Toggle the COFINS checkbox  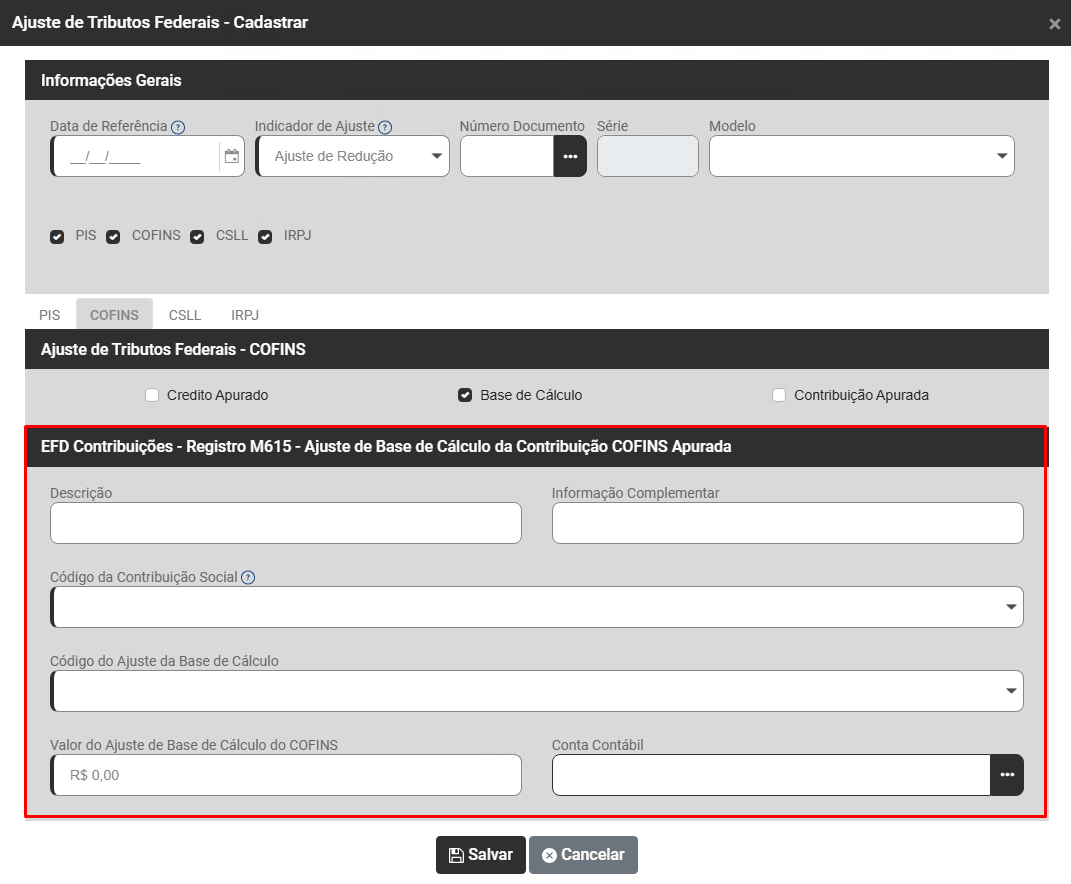click(113, 236)
